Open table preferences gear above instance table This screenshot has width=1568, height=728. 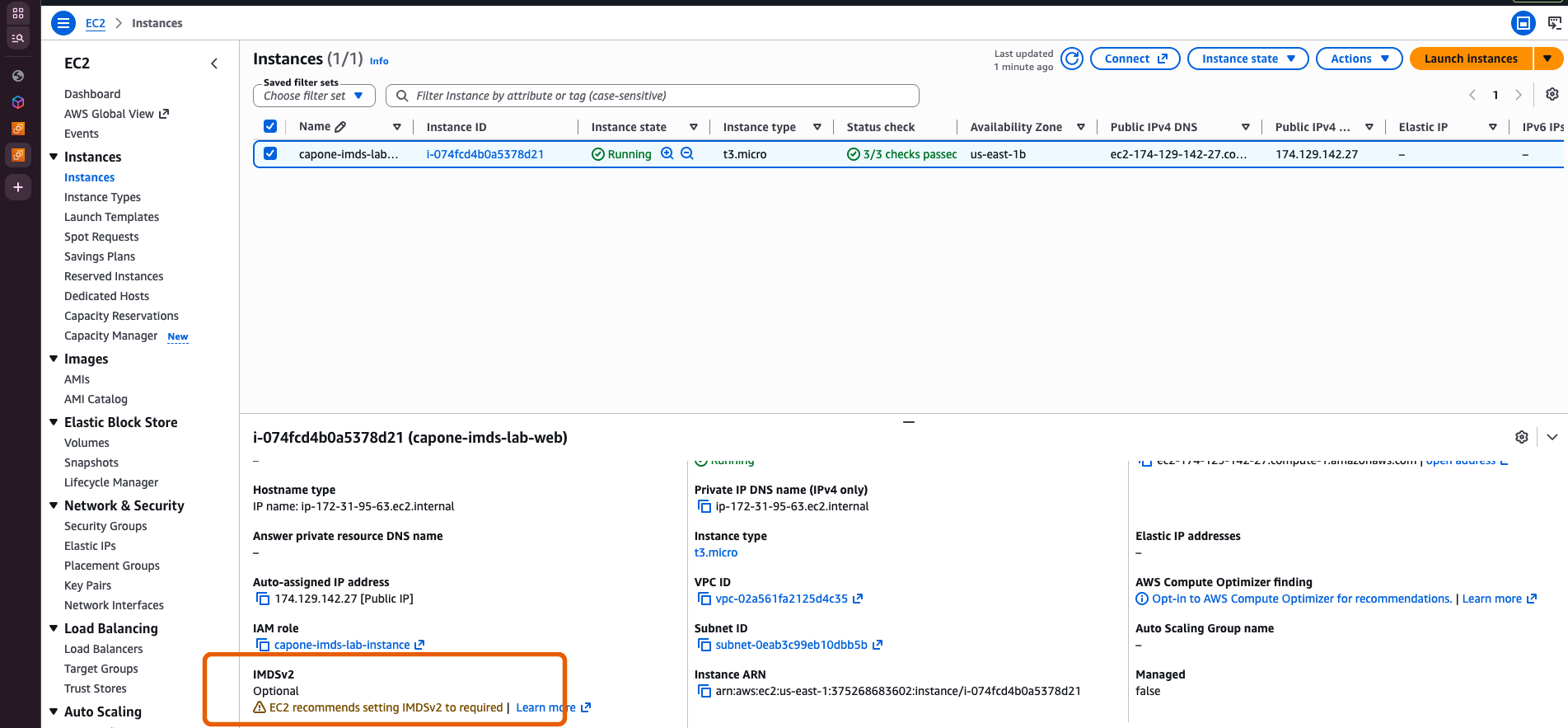(x=1552, y=95)
